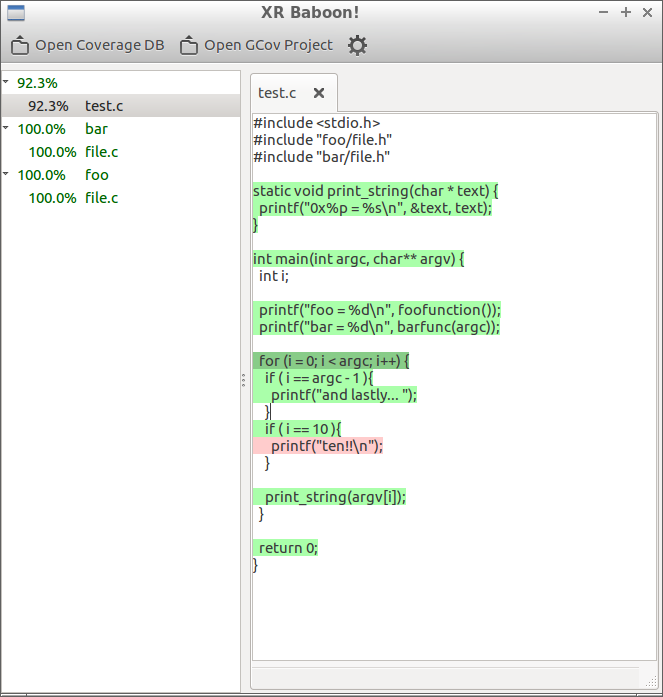Viewport: 663px width, 697px height.
Task: Select the 100.0% foo folder row
Action: [121, 175]
